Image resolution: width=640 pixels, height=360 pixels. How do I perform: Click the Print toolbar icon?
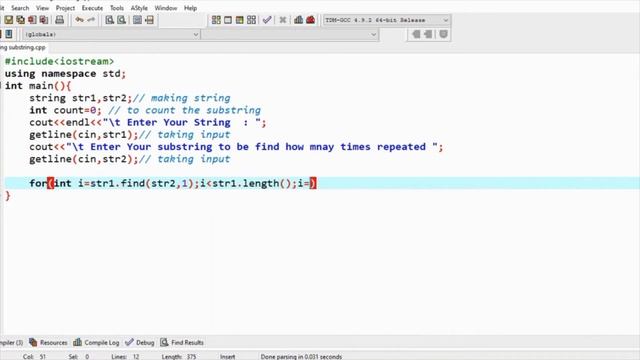tap(60, 20)
